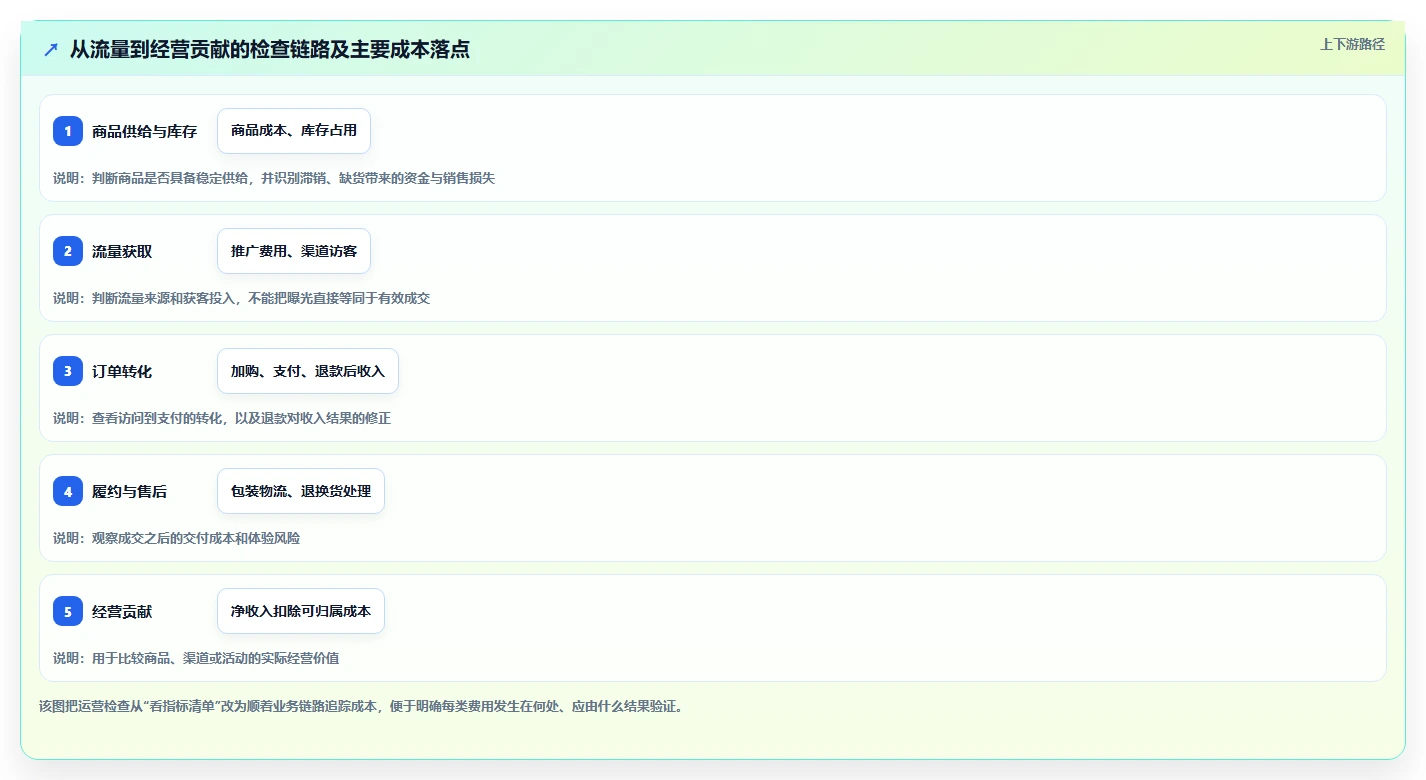
Task: Click the step 3 number badge
Action: point(68,371)
